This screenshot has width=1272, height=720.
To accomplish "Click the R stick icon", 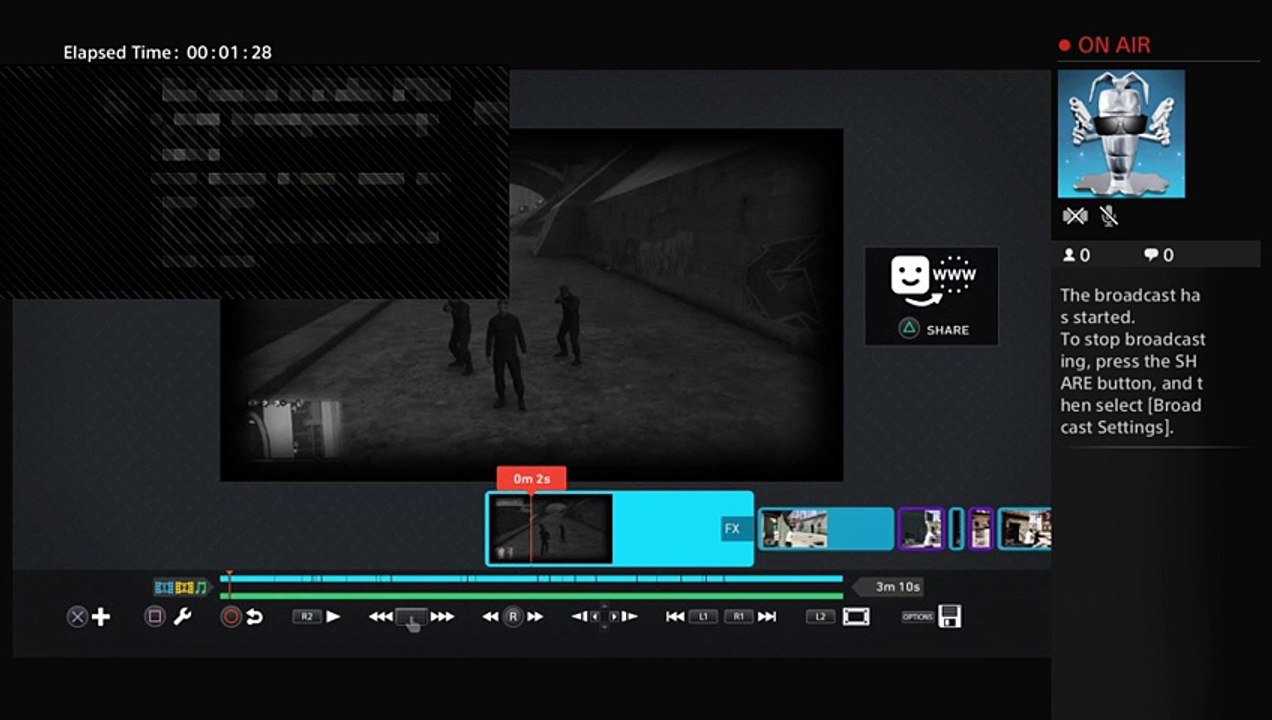I will coord(512,617).
